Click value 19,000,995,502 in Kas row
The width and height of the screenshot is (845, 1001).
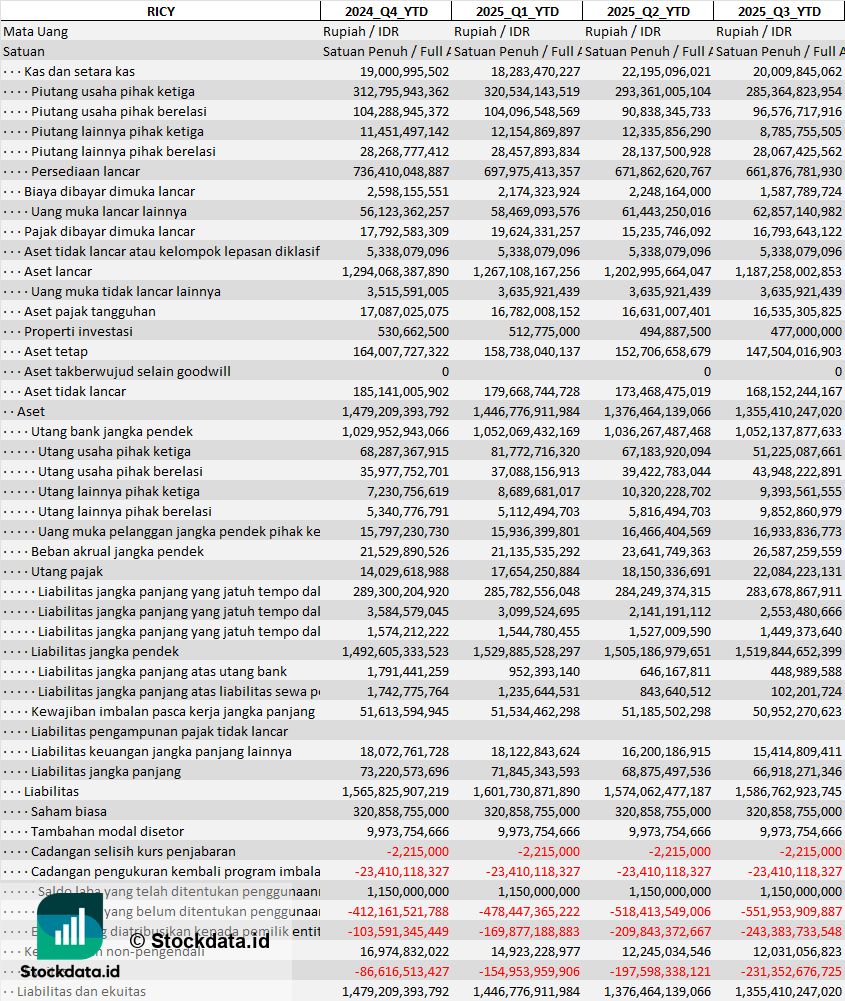[x=404, y=72]
